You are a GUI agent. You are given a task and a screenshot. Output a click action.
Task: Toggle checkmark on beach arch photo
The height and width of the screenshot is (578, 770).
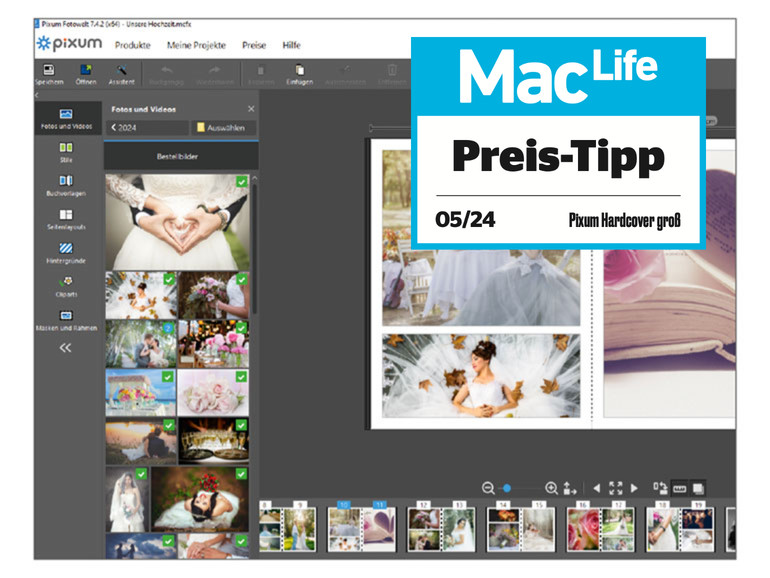click(168, 377)
